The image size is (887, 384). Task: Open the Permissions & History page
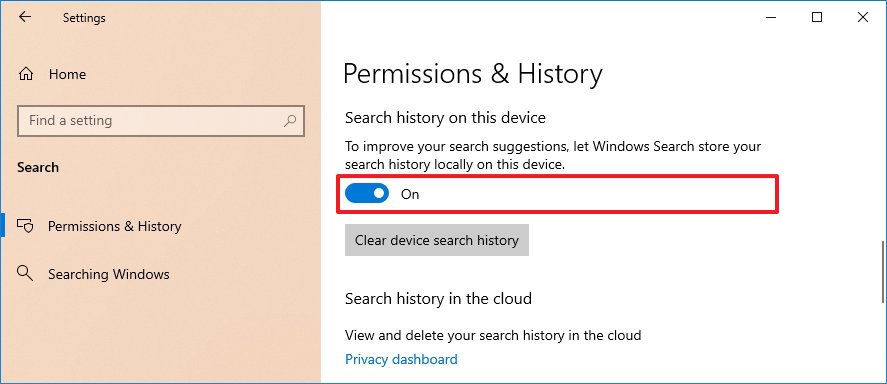pos(114,226)
